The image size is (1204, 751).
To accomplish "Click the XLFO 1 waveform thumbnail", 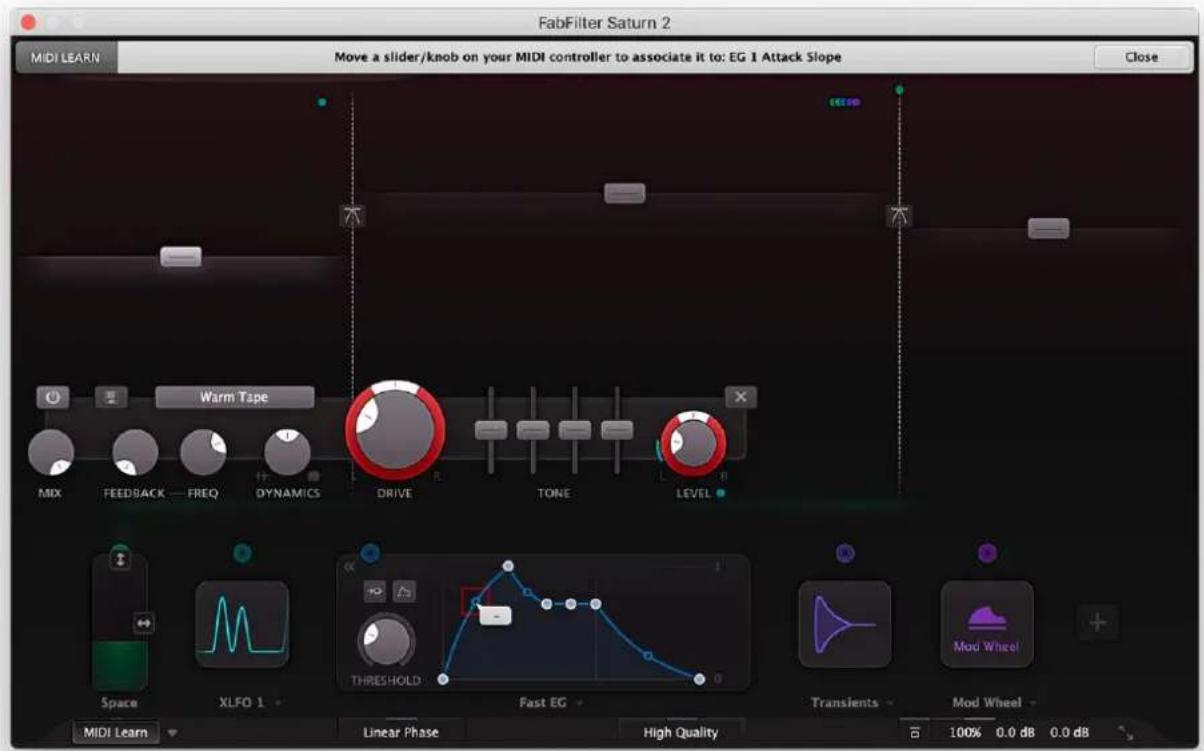I will pyautogui.click(x=242, y=624).
